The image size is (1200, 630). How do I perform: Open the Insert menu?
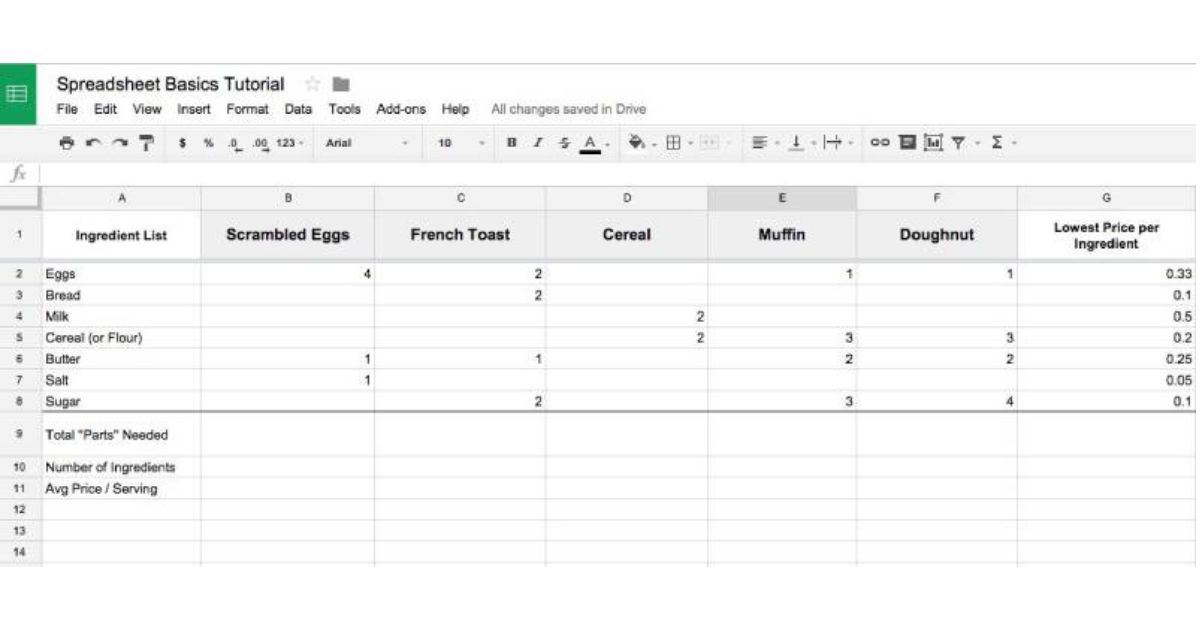(x=194, y=109)
